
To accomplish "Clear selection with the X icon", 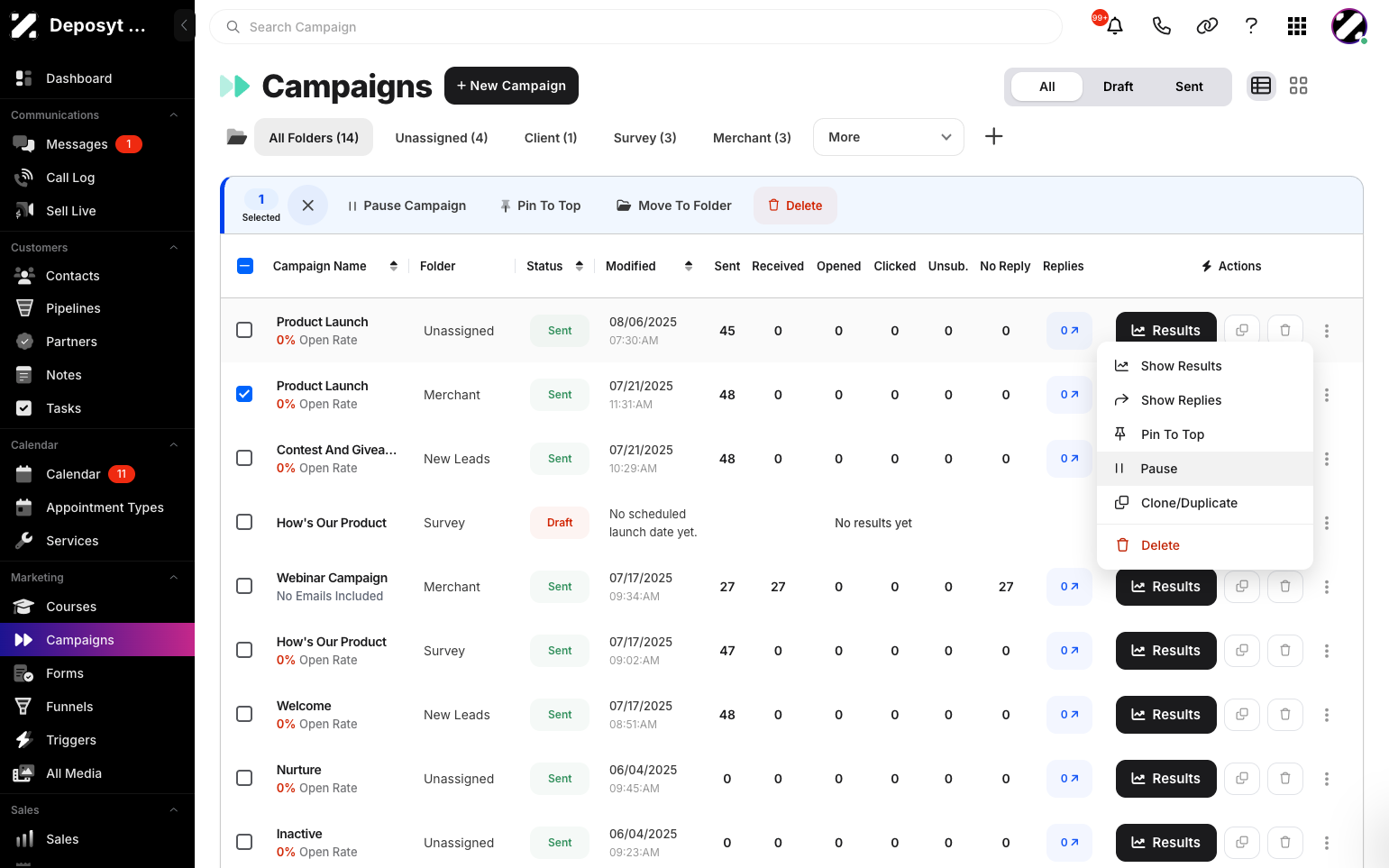I will (307, 206).
